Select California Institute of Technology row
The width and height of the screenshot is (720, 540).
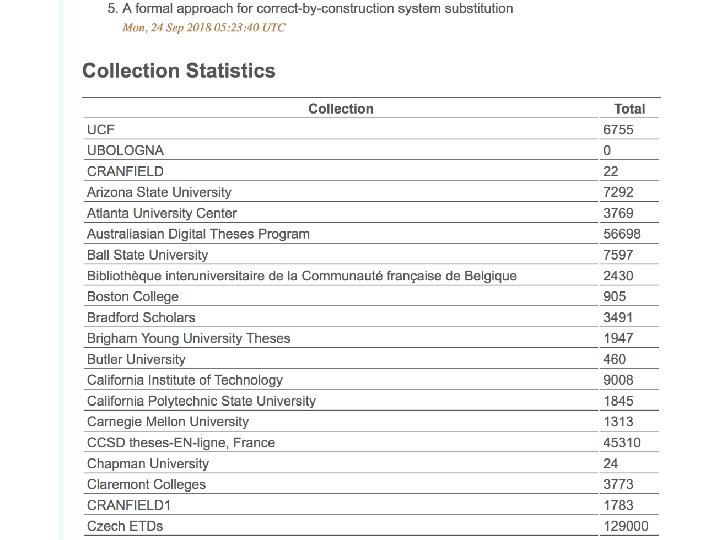[x=371, y=380]
